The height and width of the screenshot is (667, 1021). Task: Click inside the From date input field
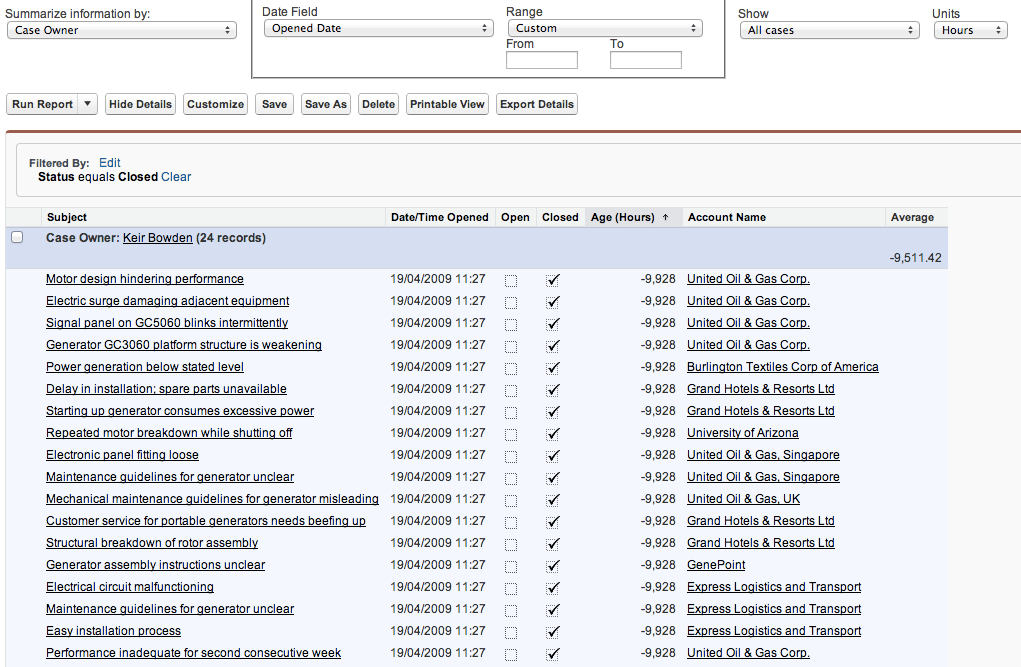541,60
